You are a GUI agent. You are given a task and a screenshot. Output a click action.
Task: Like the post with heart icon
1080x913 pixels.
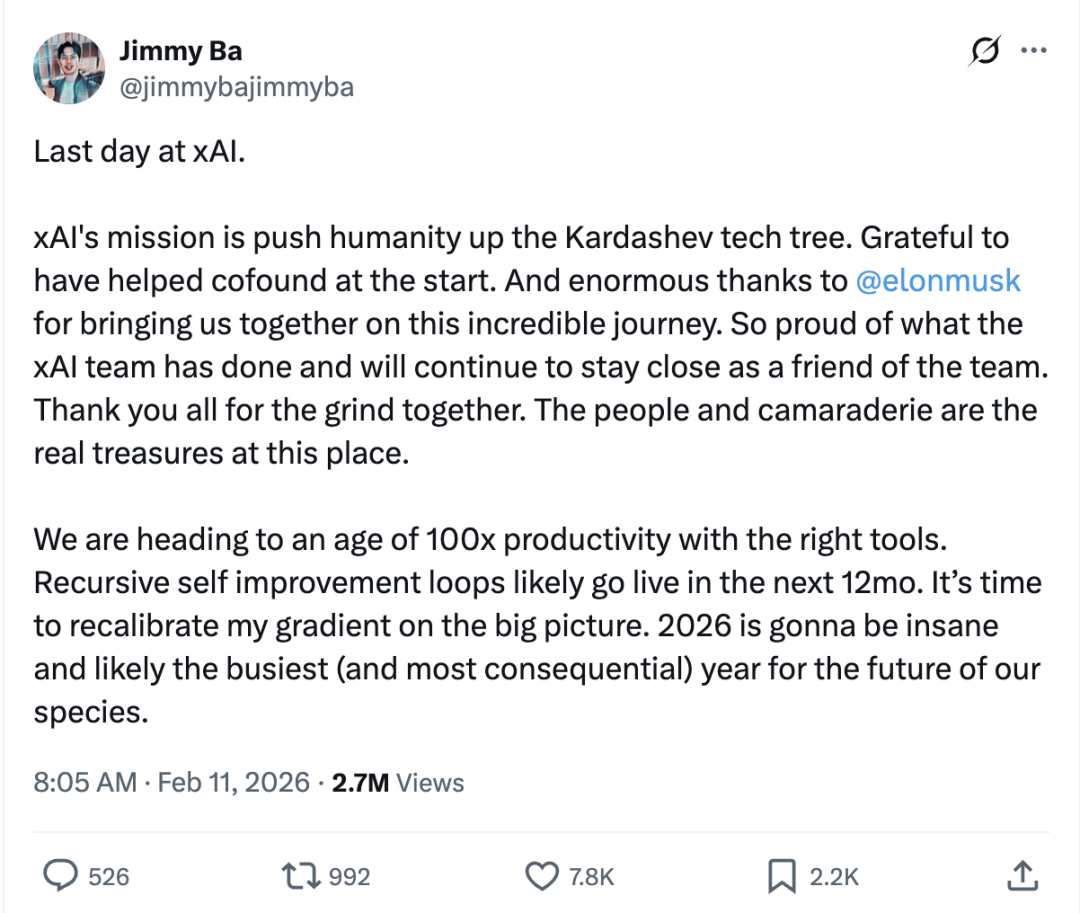click(542, 877)
